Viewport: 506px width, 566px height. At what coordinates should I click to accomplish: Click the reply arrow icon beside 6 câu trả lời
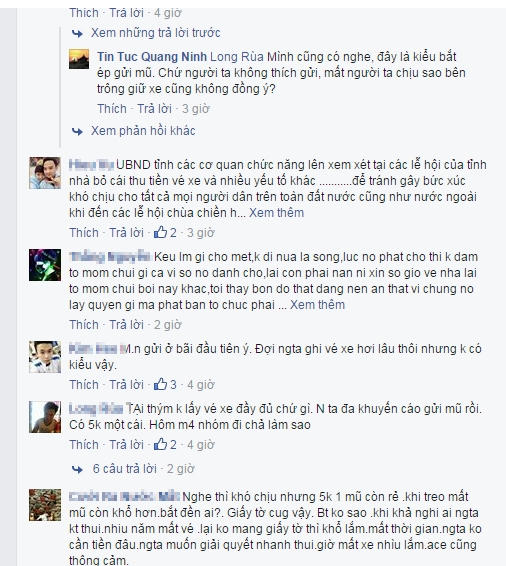[78, 469]
